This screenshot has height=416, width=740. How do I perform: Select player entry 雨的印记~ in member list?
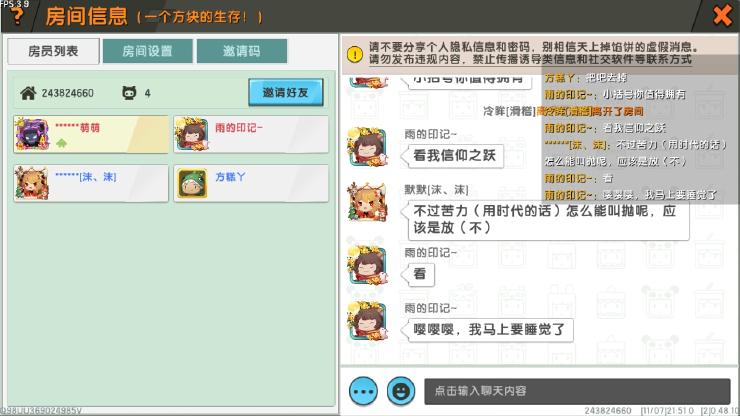[251, 134]
